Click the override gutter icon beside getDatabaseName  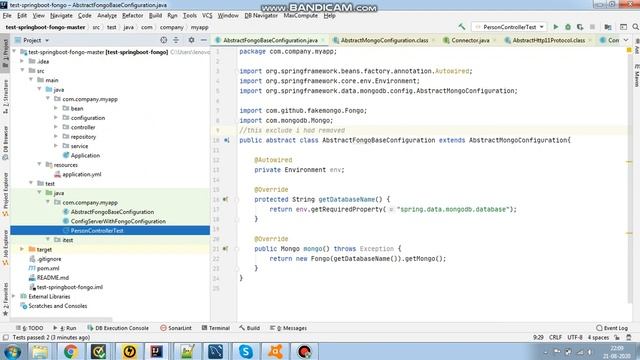tap(225, 199)
